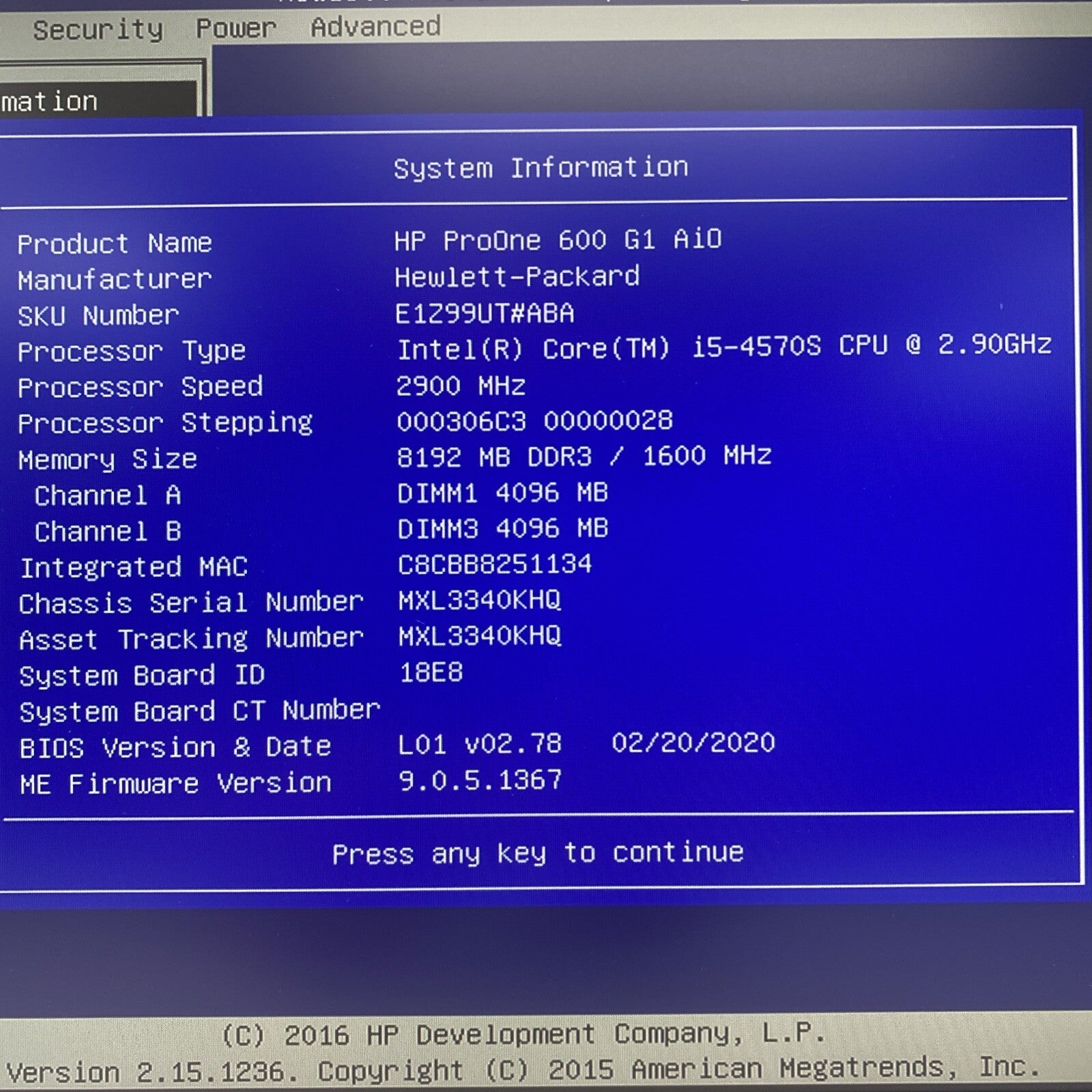Click the Processor Type label

(x=131, y=352)
